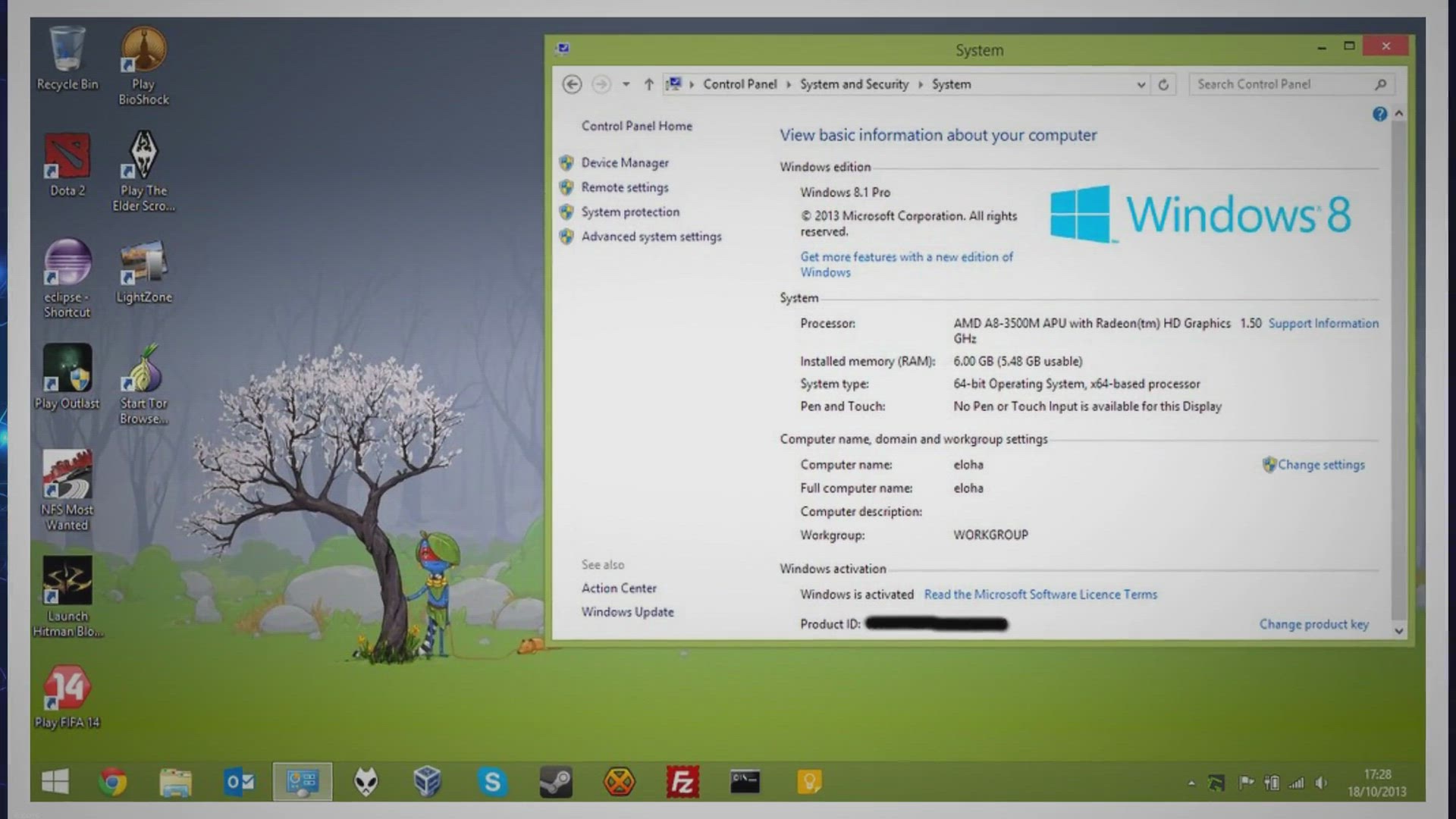The image size is (1456, 819).
Task: Click Get more features with new edition link
Action: (906, 265)
